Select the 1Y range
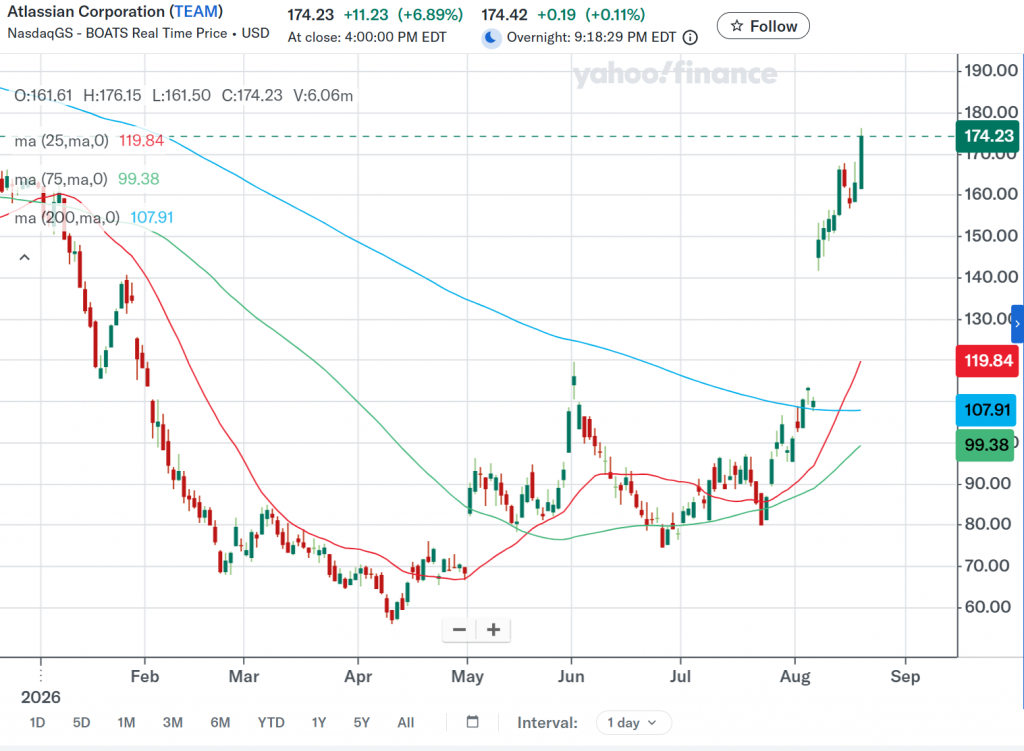The image size is (1024, 751). [319, 723]
